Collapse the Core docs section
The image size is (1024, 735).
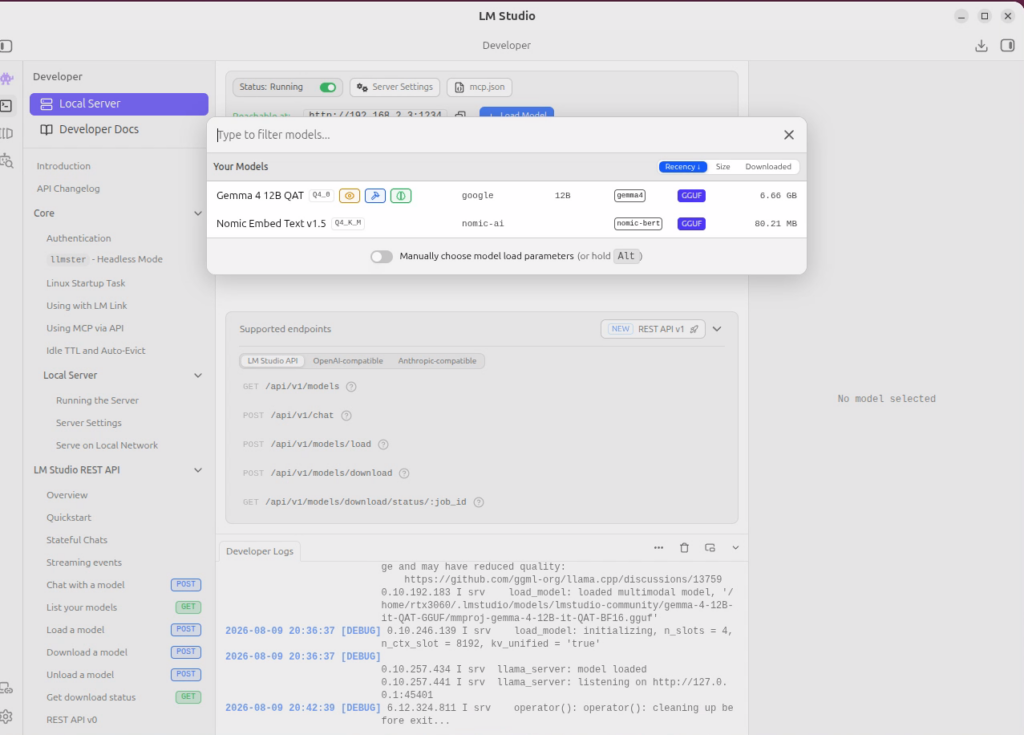pos(198,213)
